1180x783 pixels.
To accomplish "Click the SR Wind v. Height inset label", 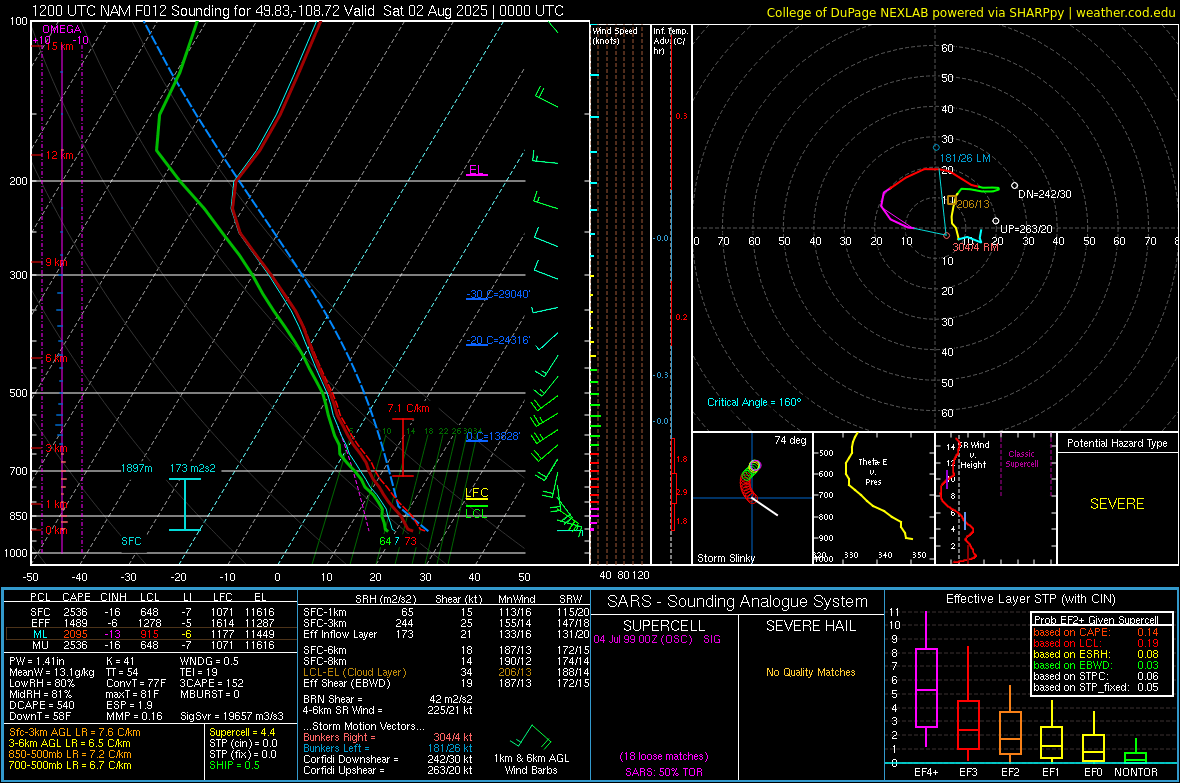I will [x=974, y=455].
